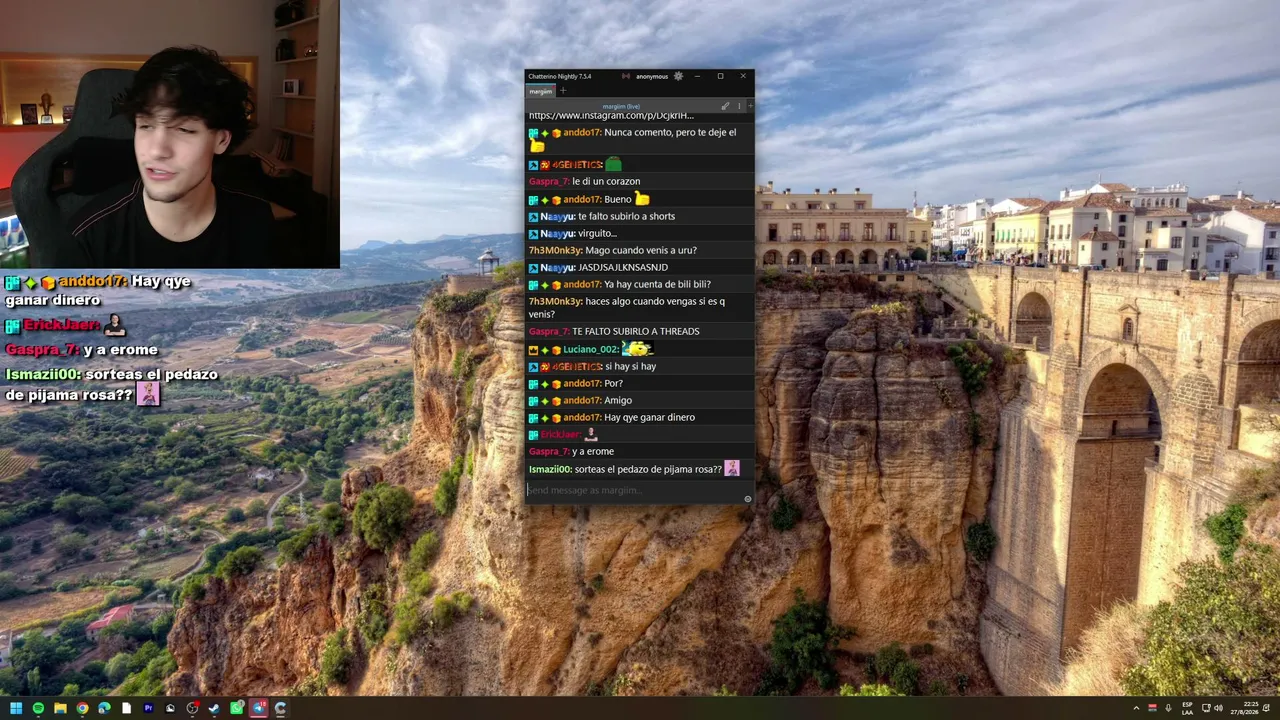Screen dimensions: 1280x720
Task: Click username Luciano_002 in chat
Action: pos(590,349)
